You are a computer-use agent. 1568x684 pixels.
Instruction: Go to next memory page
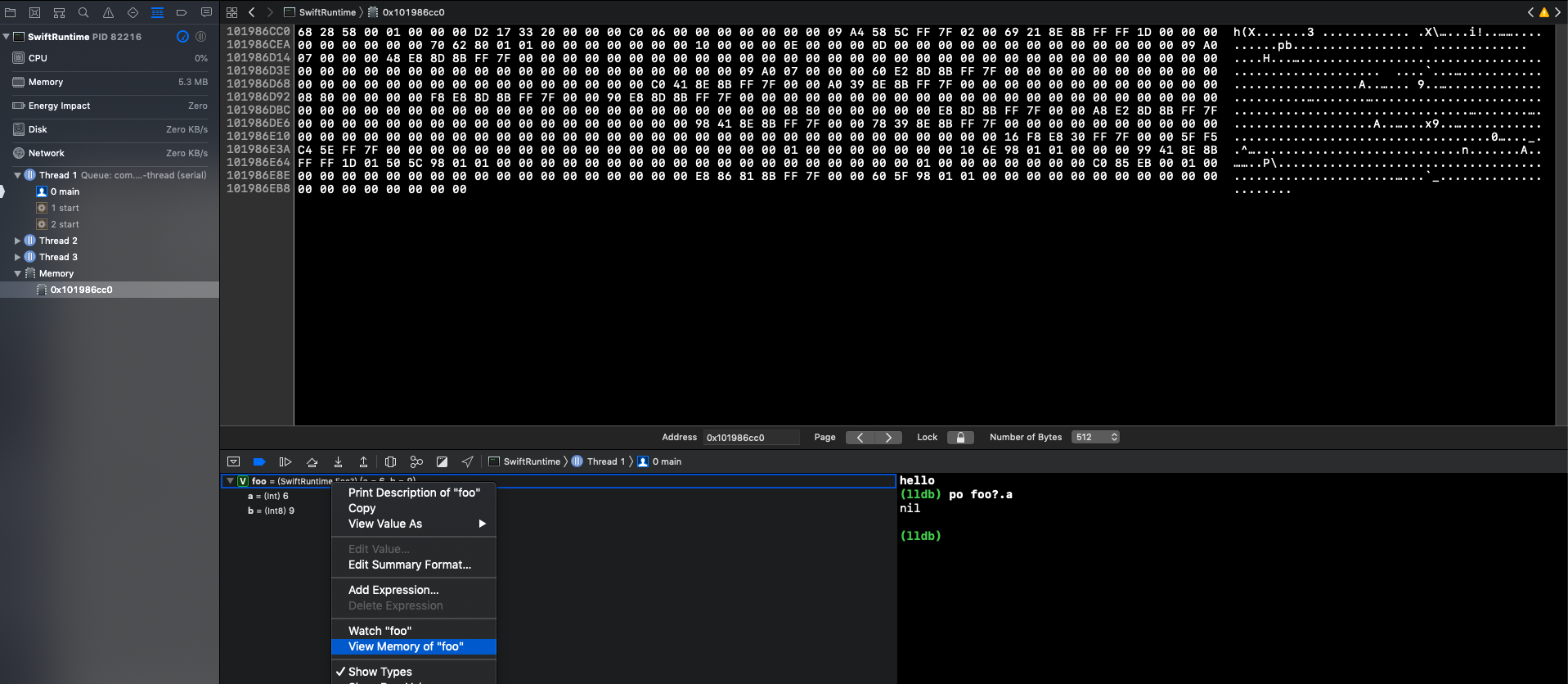pos(888,437)
